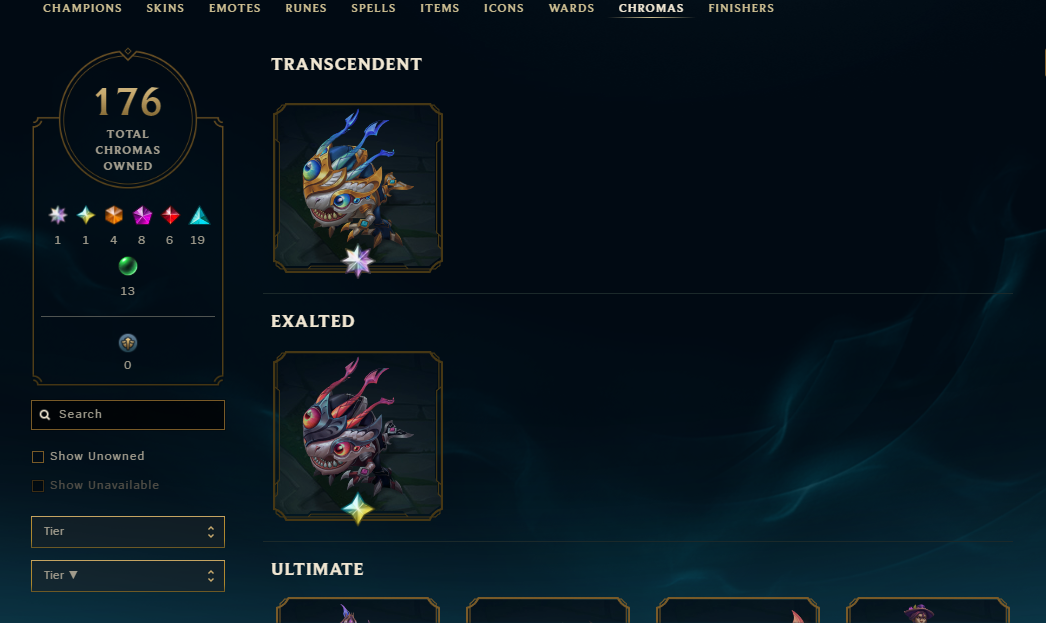Toggle the Show Unavailable checkbox
This screenshot has height=623, width=1046.
point(38,486)
